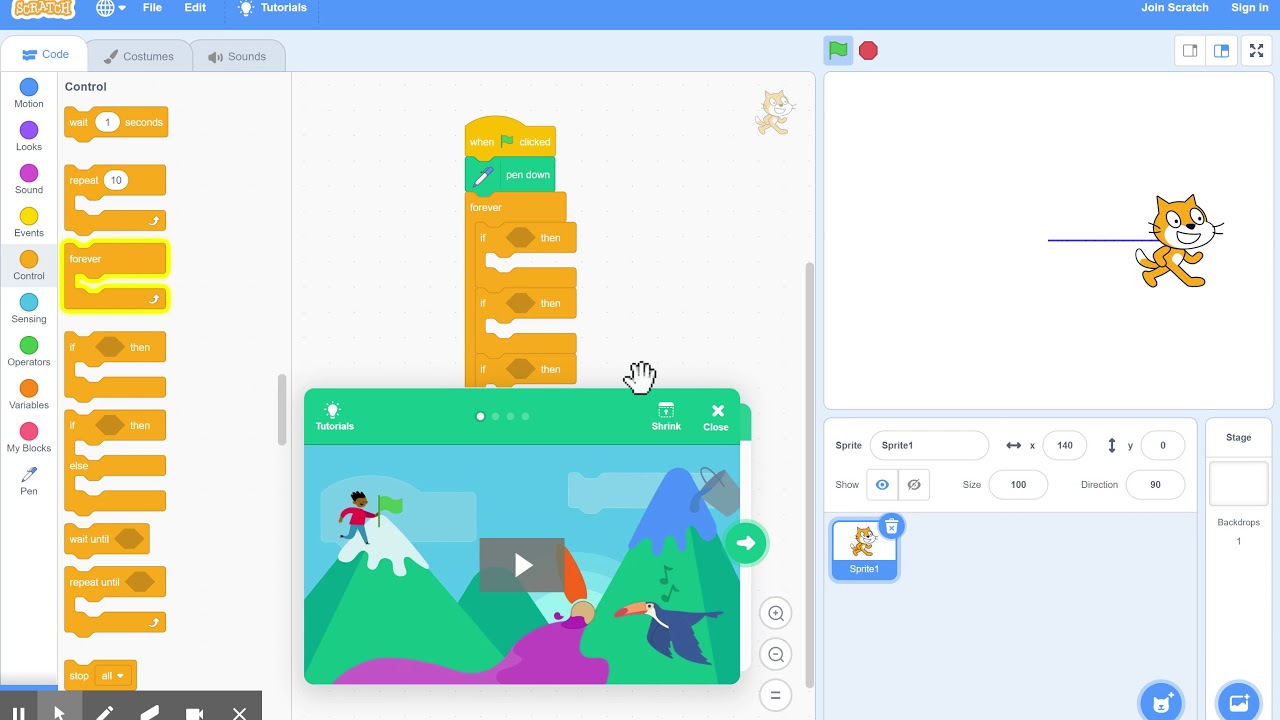Select the Looks block category
Image resolution: width=1280 pixels, height=720 pixels.
tap(29, 137)
